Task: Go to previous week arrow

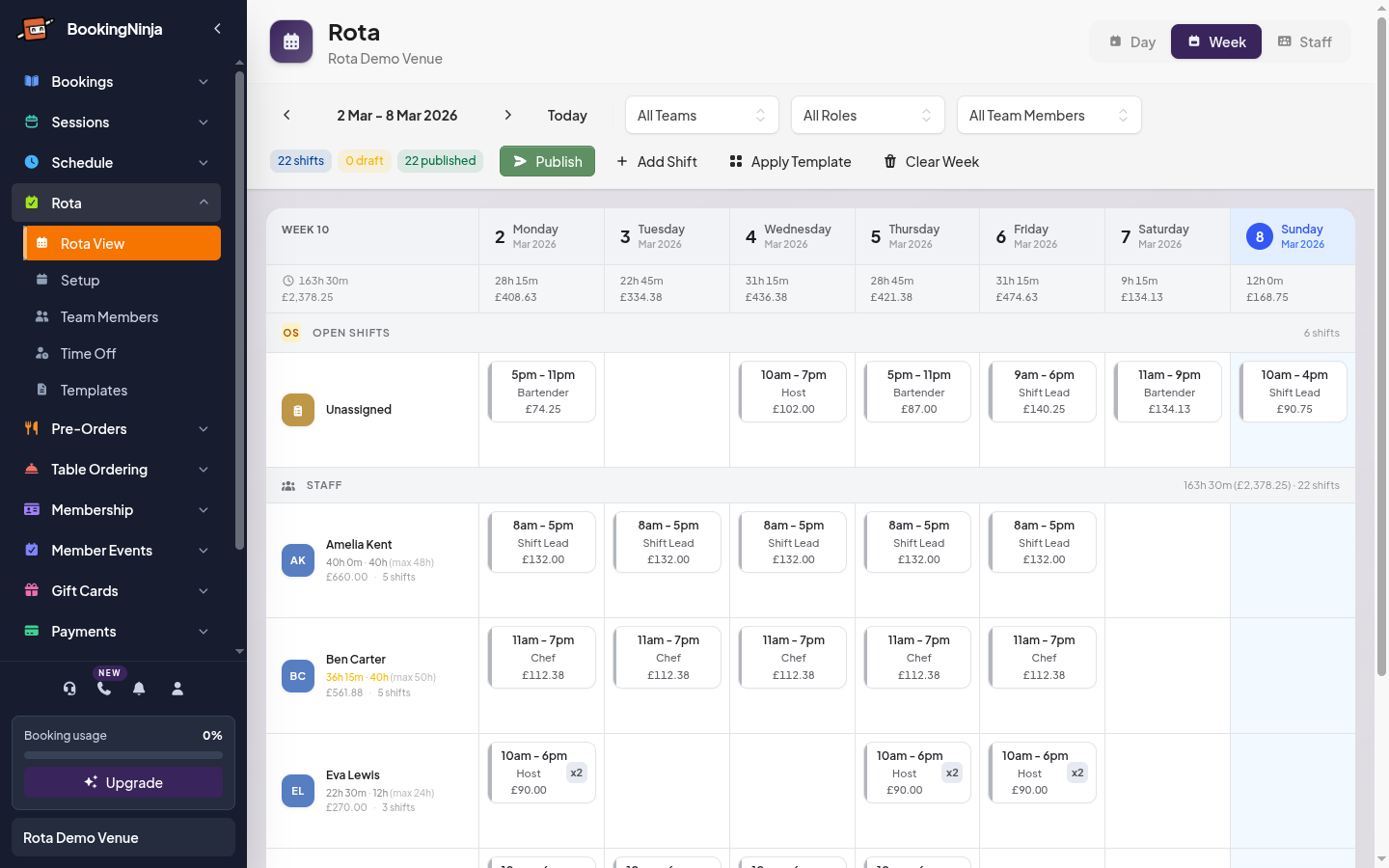Action: pos(286,115)
